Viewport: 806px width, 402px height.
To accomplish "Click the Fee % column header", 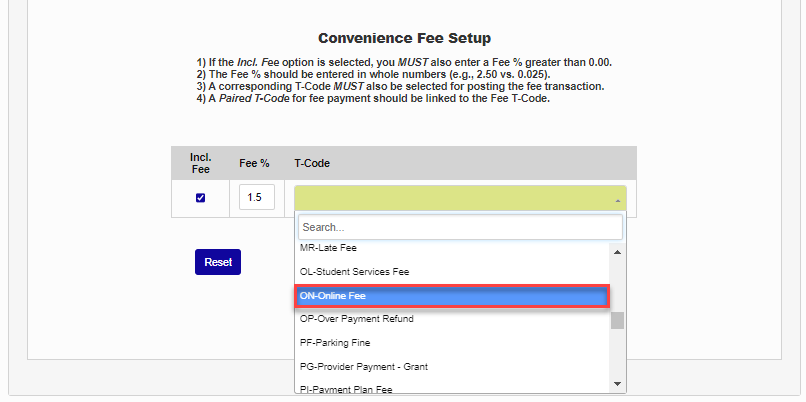I will point(255,163).
